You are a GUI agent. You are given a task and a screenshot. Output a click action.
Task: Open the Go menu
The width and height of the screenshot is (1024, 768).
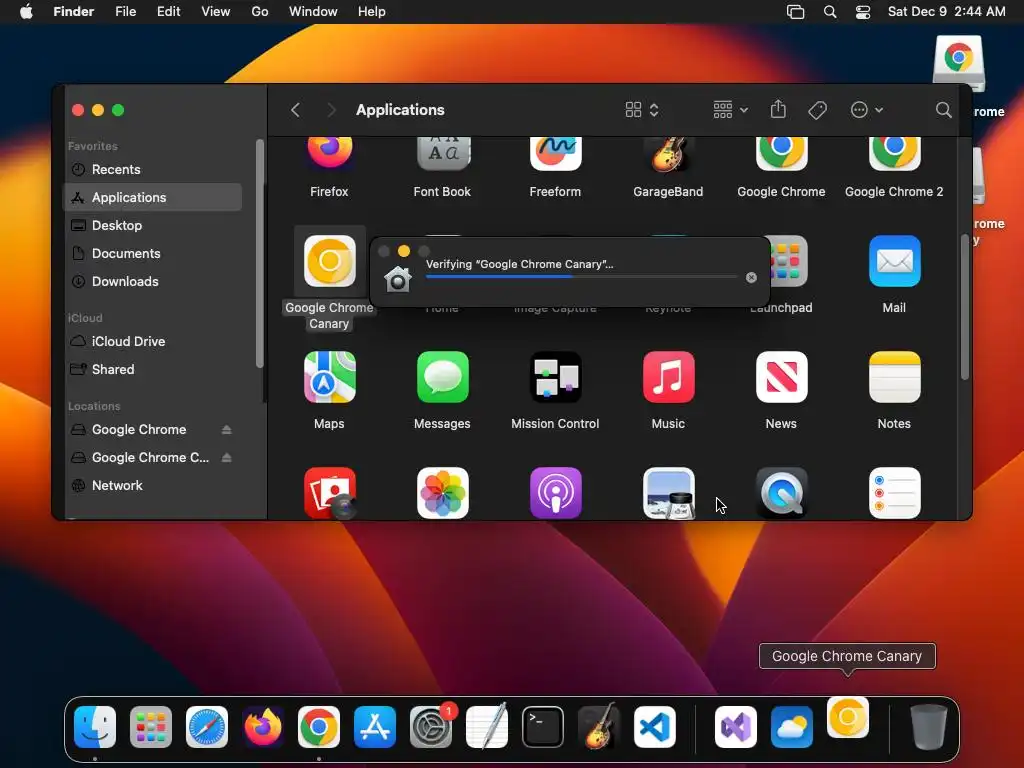pyautogui.click(x=260, y=12)
